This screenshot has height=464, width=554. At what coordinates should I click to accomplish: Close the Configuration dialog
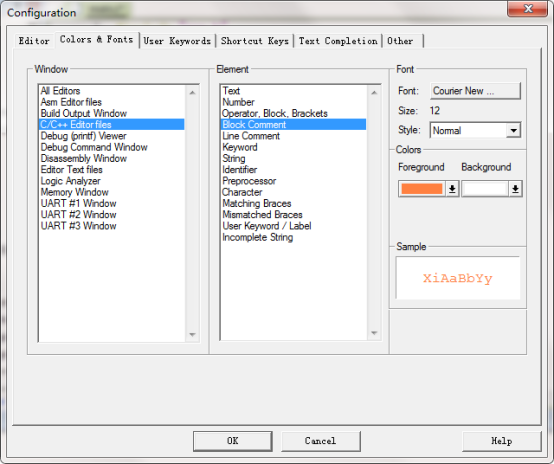coord(528,8)
